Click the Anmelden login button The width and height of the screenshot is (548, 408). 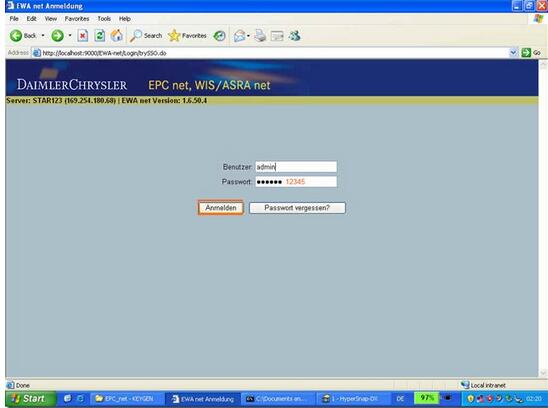point(221,208)
